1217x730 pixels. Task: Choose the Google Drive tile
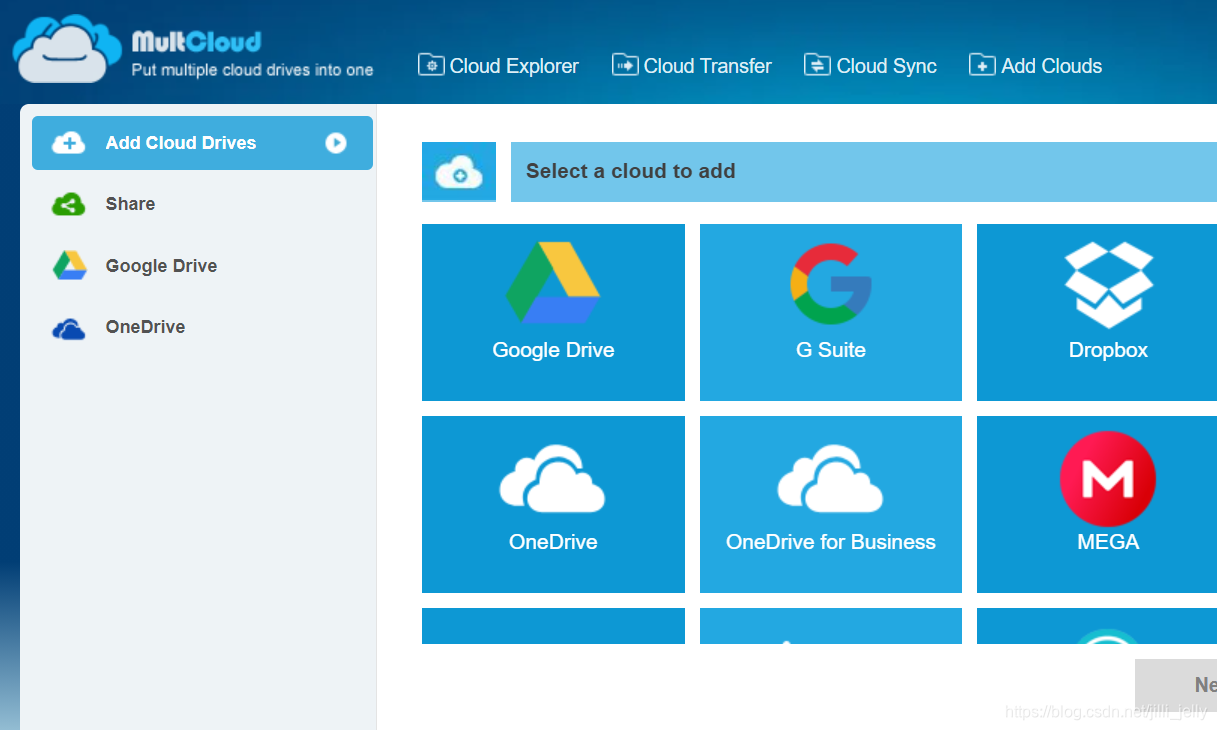(553, 312)
